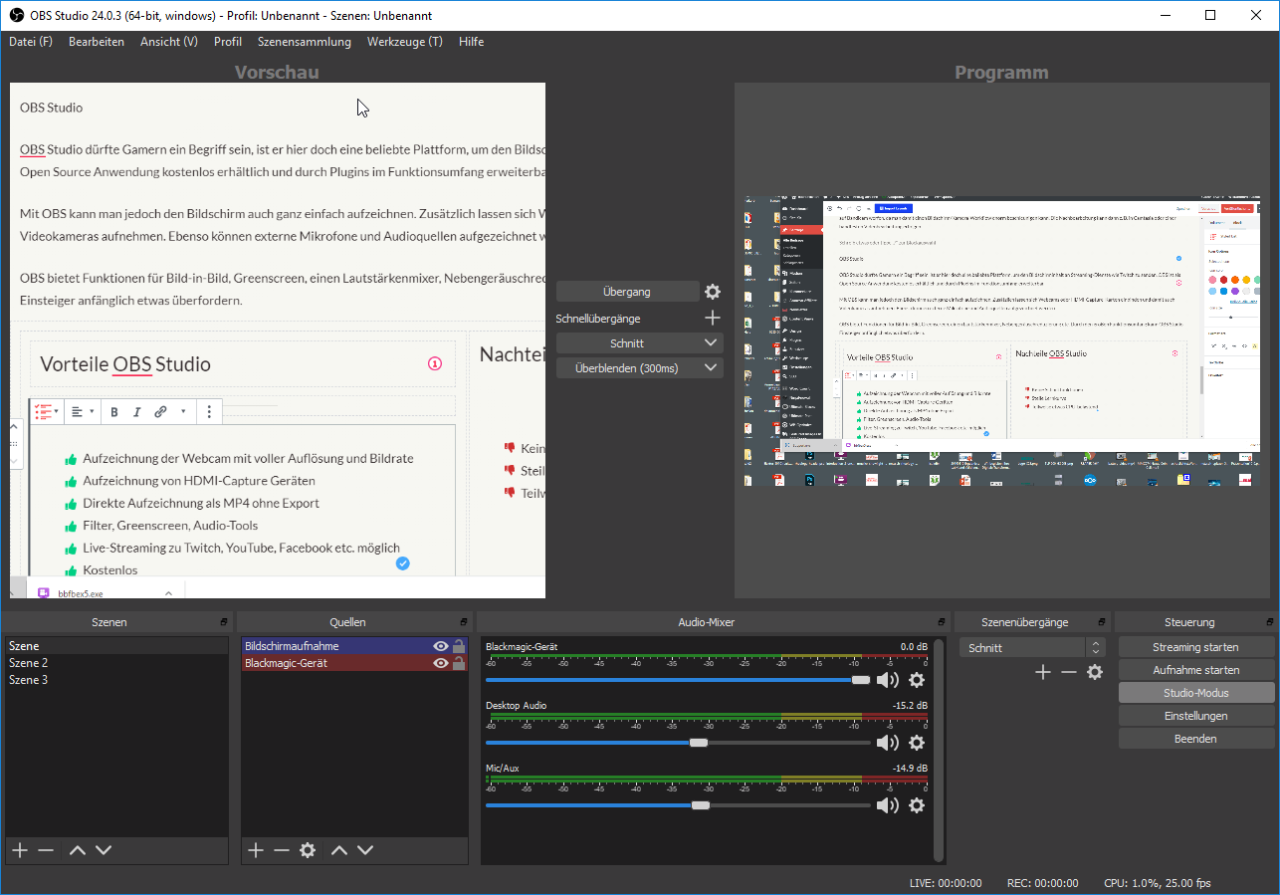
Task: Add a new scene with Szenen plus icon
Action: click(x=19, y=850)
